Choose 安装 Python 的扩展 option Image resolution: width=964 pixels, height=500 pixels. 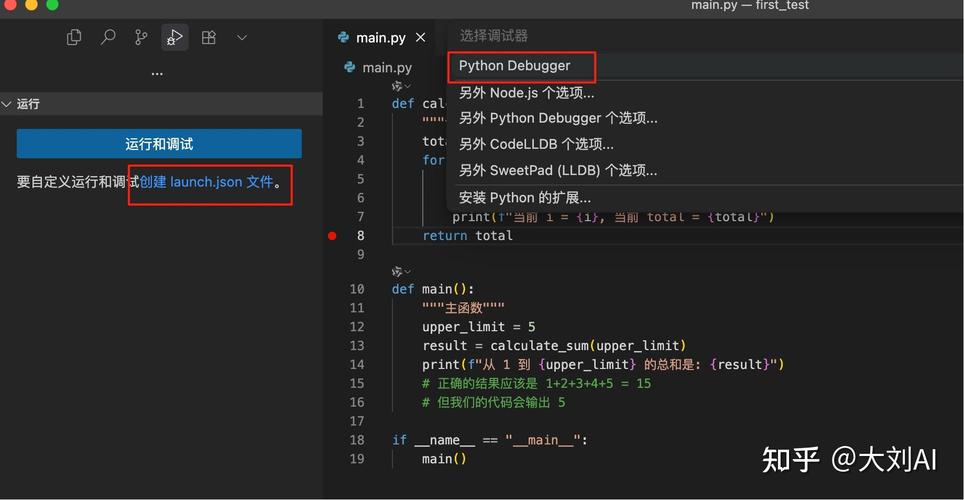click(705, 197)
